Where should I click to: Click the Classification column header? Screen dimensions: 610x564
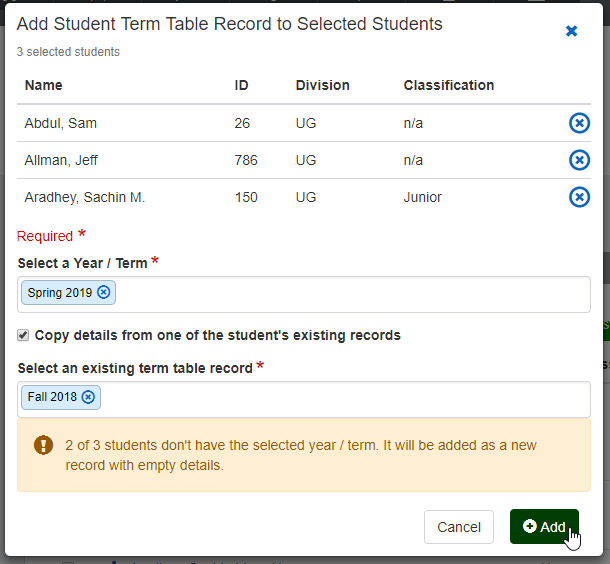[448, 85]
